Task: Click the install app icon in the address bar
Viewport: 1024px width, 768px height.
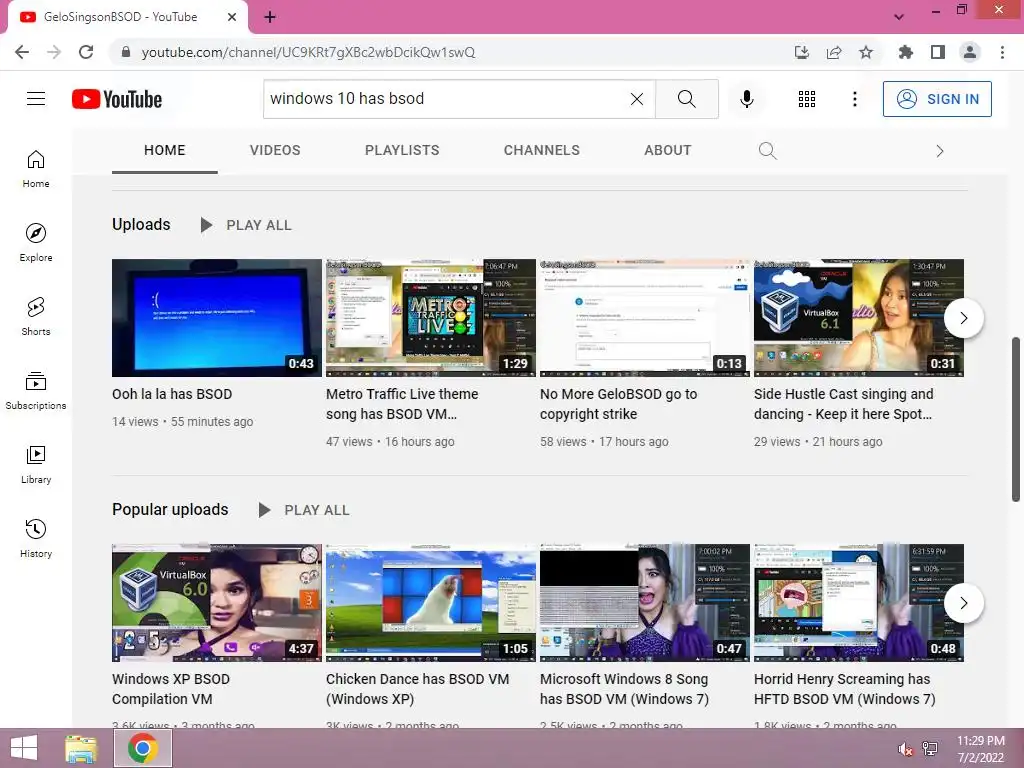Action: (802, 52)
